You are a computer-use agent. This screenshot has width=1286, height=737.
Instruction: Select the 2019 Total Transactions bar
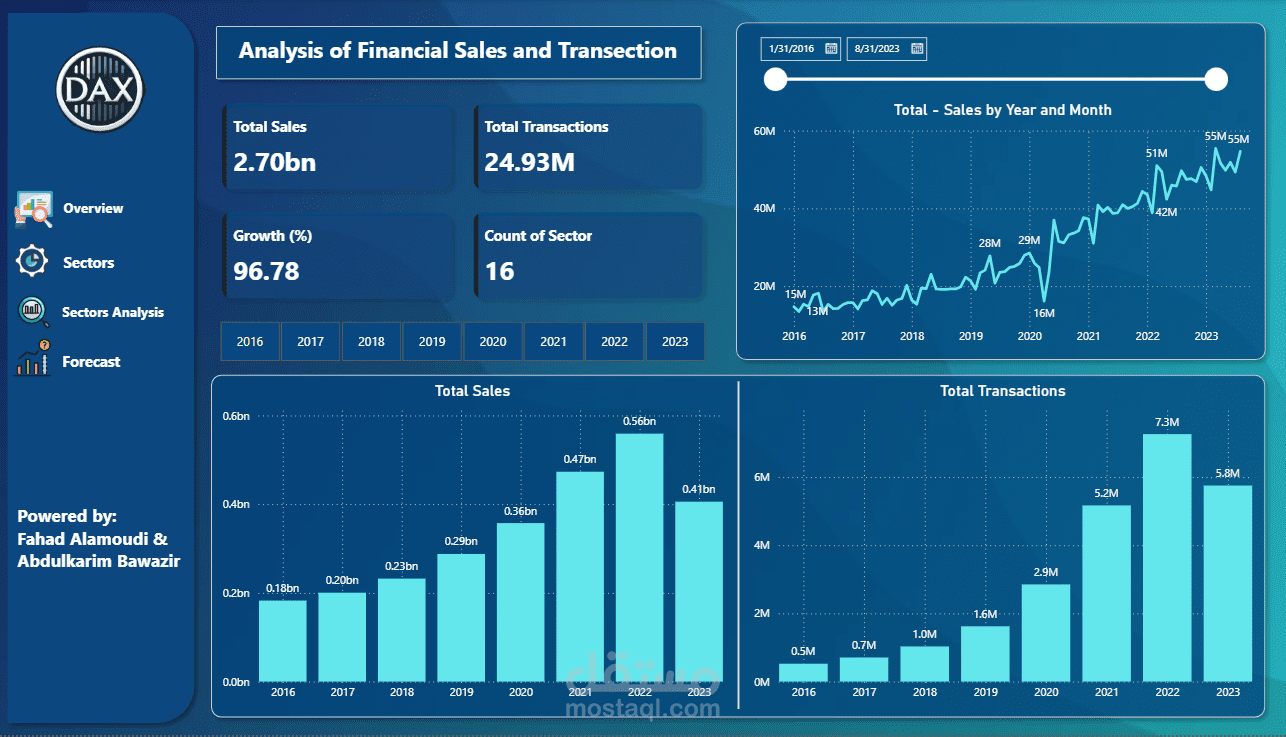pyautogui.click(x=985, y=654)
